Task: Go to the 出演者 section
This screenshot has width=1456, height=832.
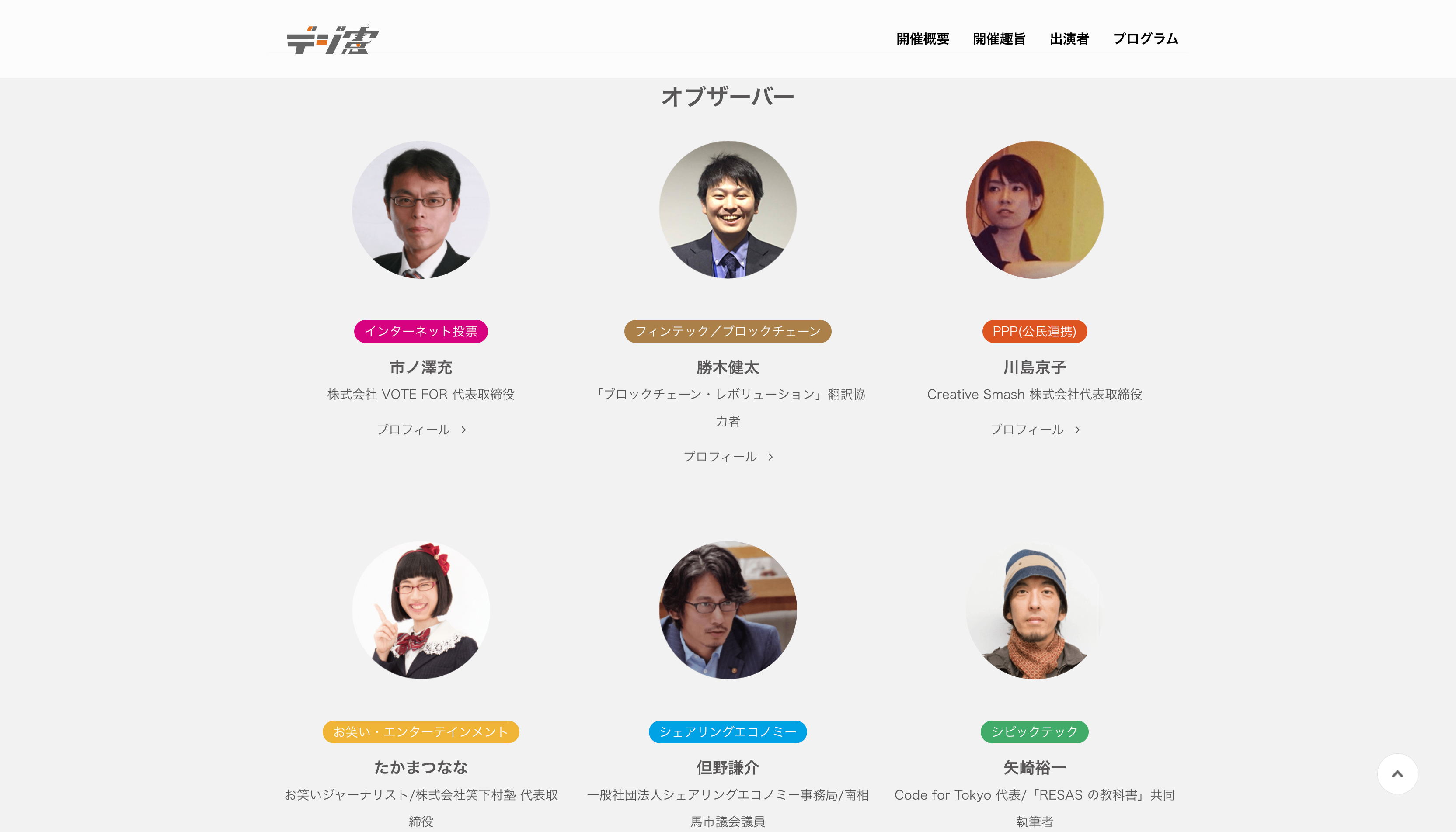Action: click(x=1069, y=39)
